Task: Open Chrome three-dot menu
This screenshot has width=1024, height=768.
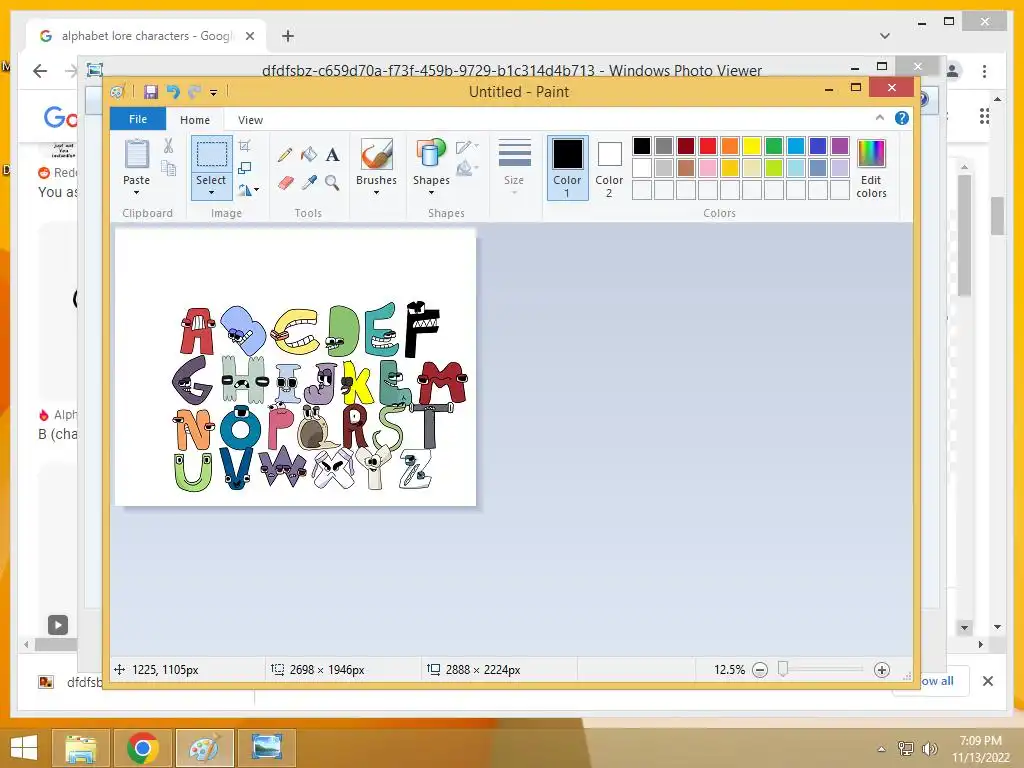Action: coord(984,71)
